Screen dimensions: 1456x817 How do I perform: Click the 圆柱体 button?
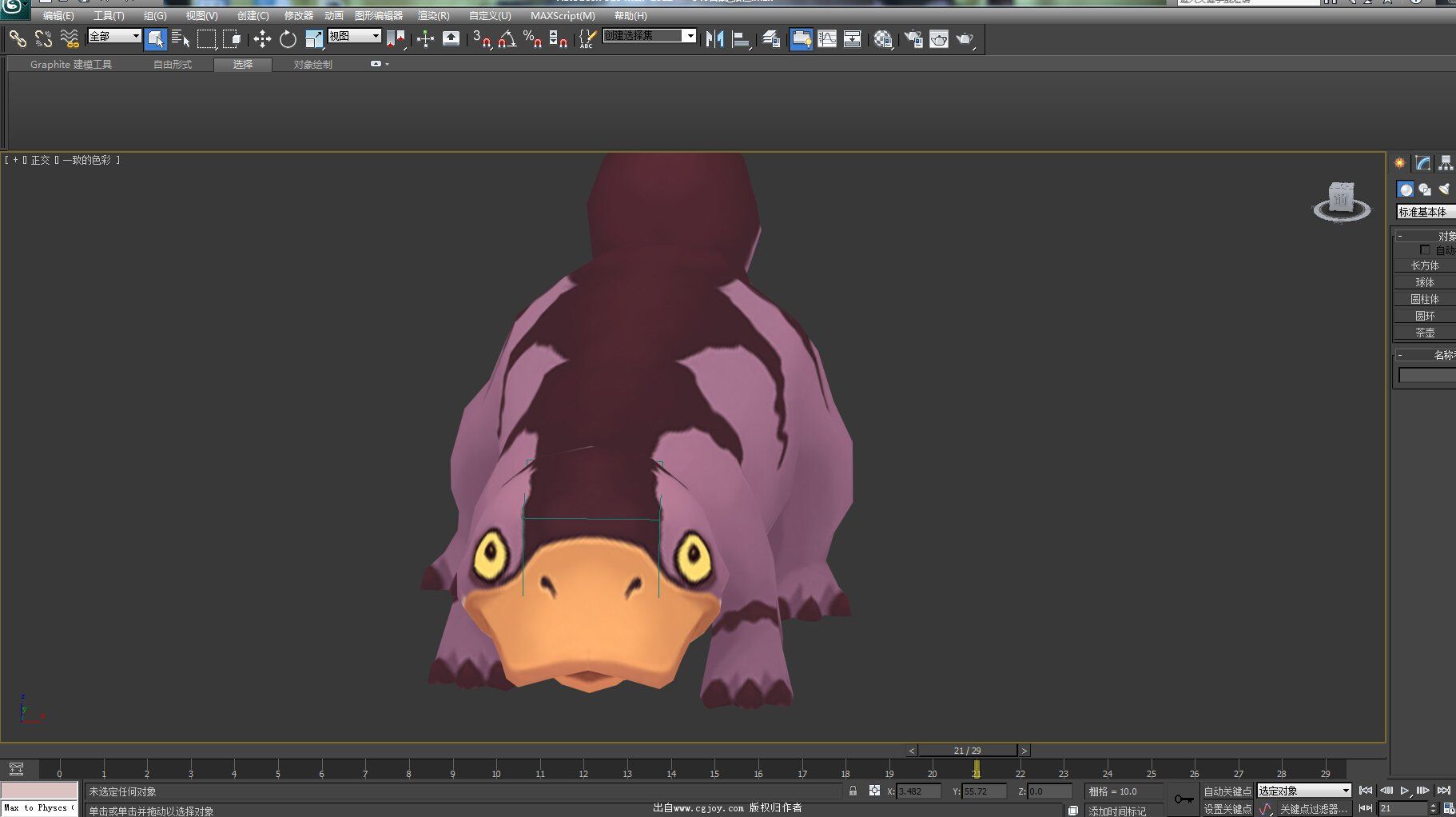pyautogui.click(x=1425, y=299)
